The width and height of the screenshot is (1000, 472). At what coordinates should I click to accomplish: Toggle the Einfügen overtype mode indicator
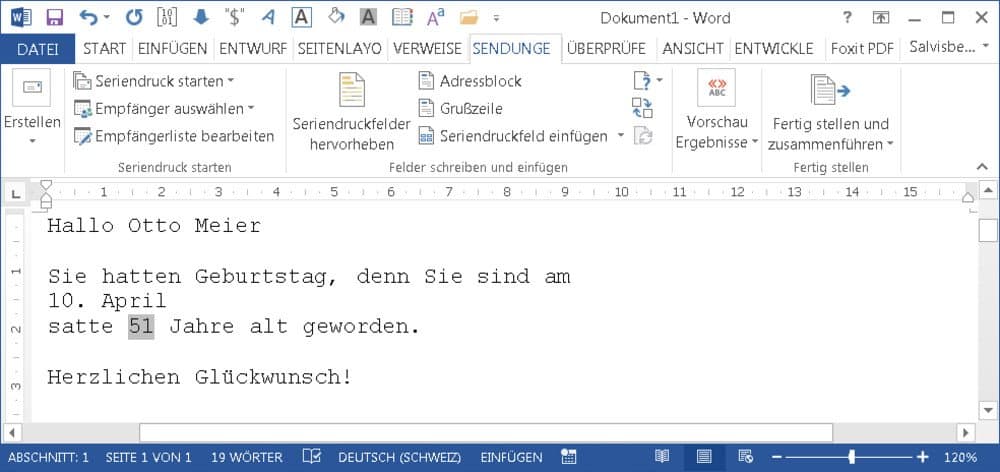click(511, 457)
